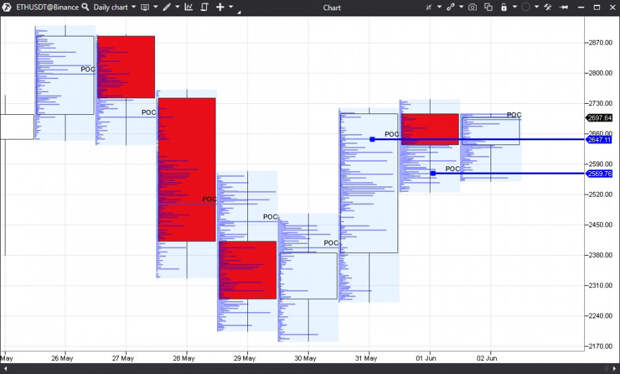The width and height of the screenshot is (620, 374).
Task: Expand the lock options dropdown arrow
Action: [514, 7]
